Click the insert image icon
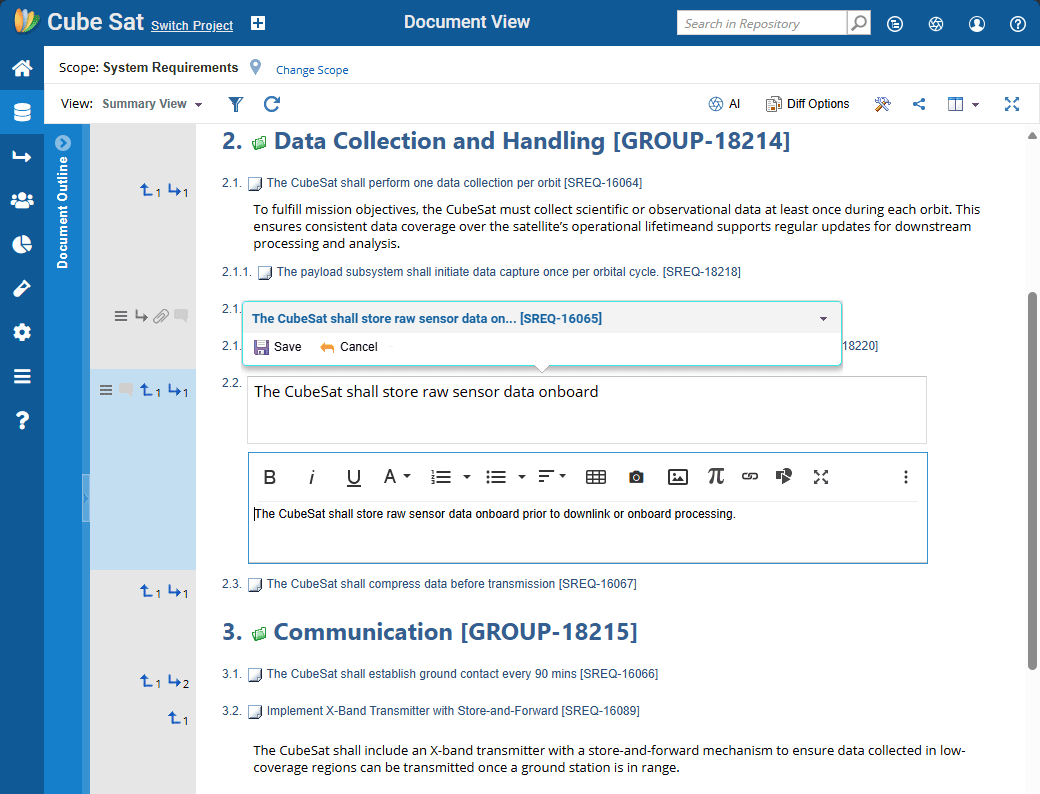1040x794 pixels. pyautogui.click(x=678, y=477)
